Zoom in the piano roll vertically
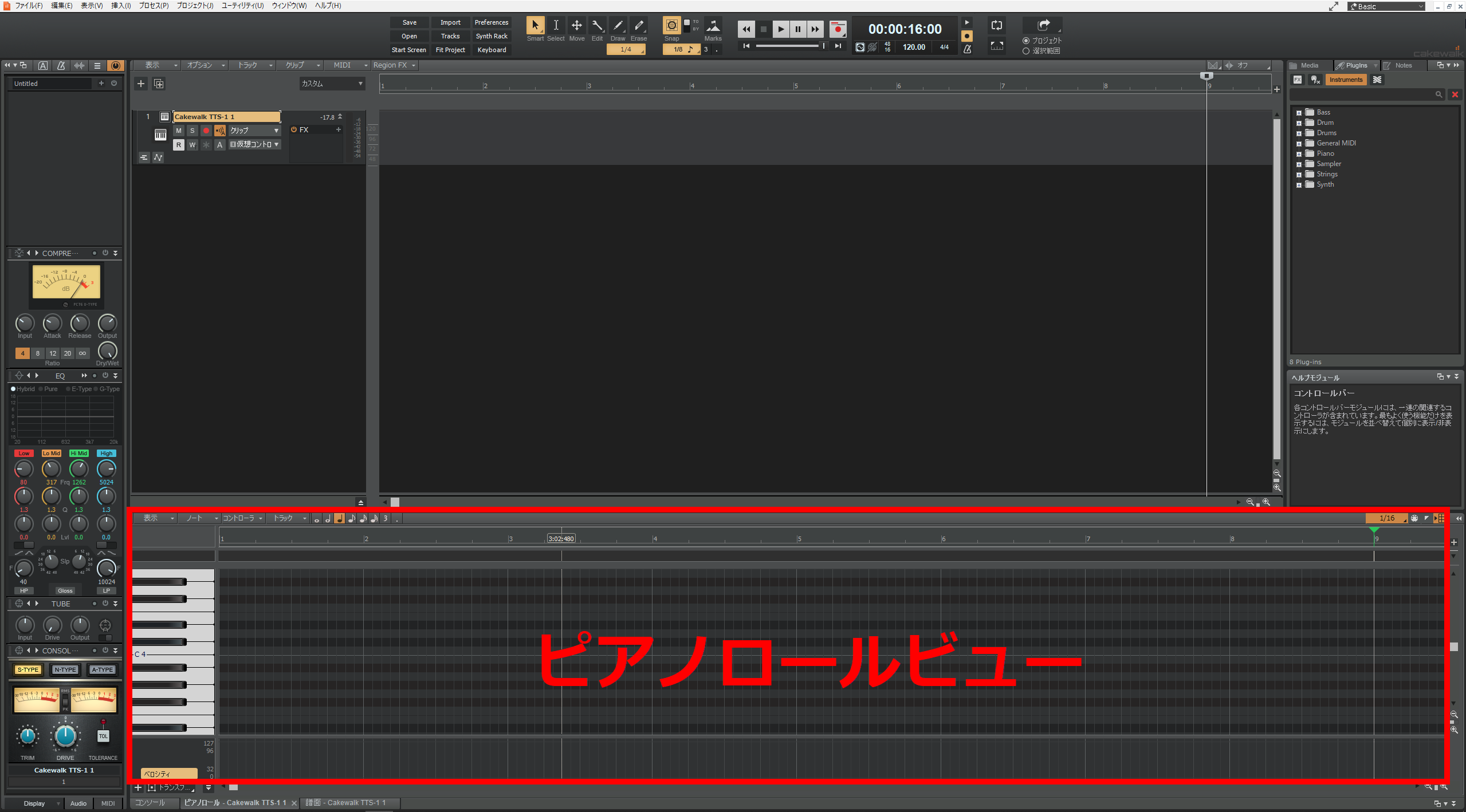Image resolution: width=1466 pixels, height=812 pixels. point(1453,730)
